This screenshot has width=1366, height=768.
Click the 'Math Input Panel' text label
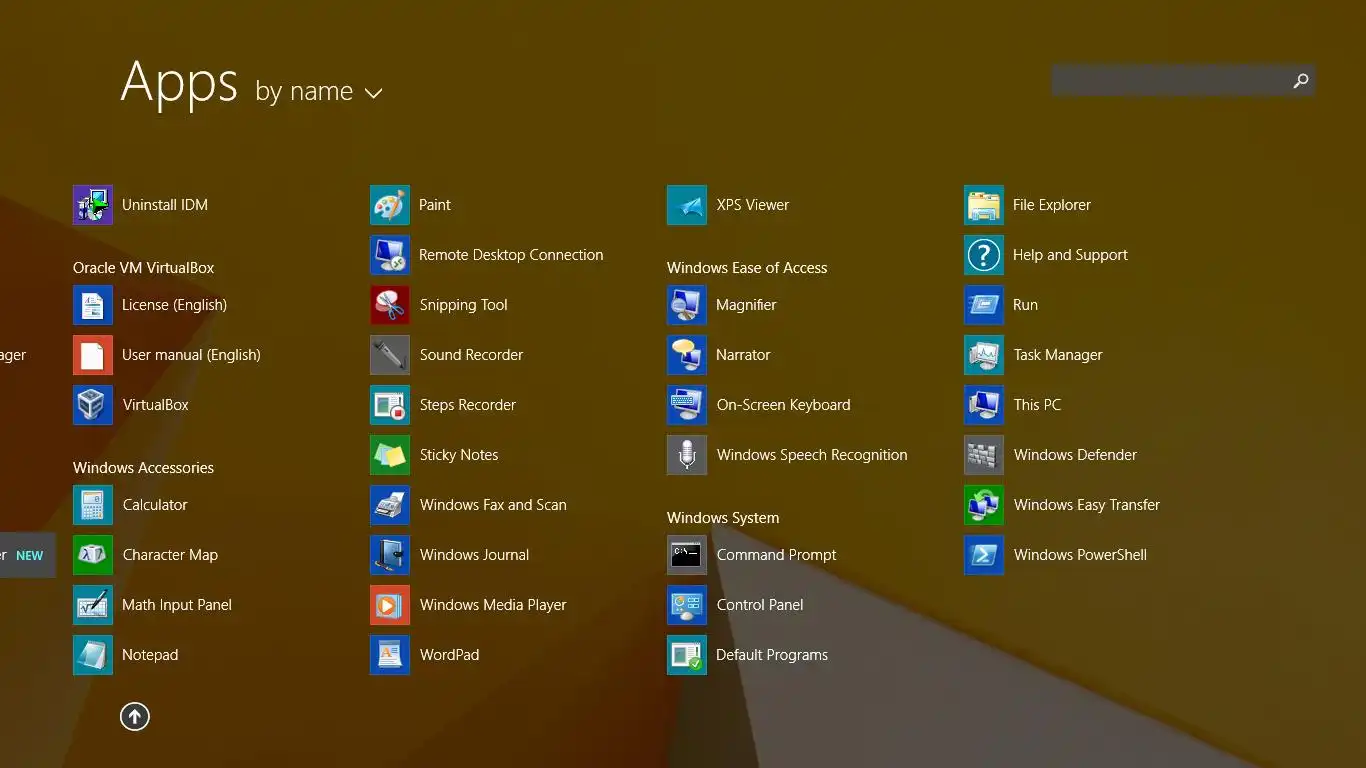(177, 605)
